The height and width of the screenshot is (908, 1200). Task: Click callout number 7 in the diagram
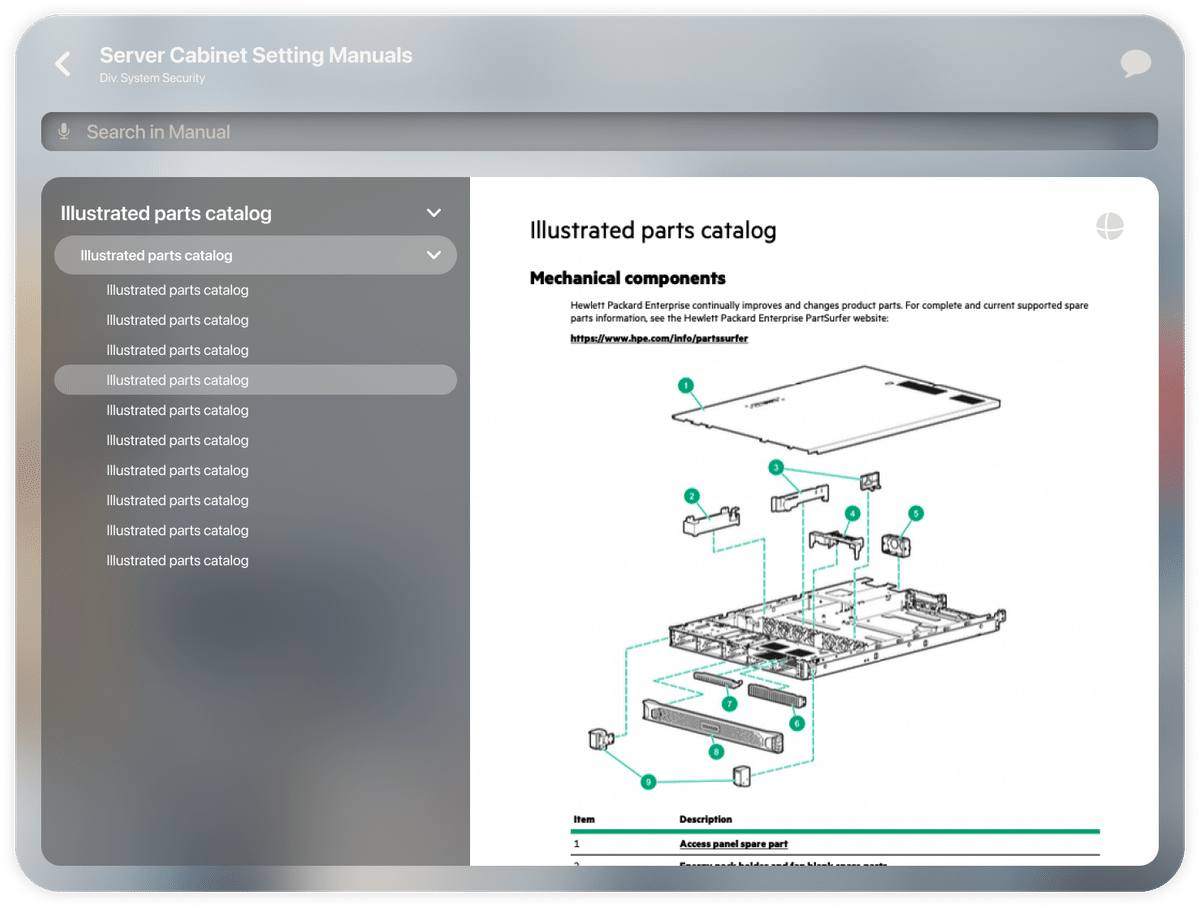(730, 704)
